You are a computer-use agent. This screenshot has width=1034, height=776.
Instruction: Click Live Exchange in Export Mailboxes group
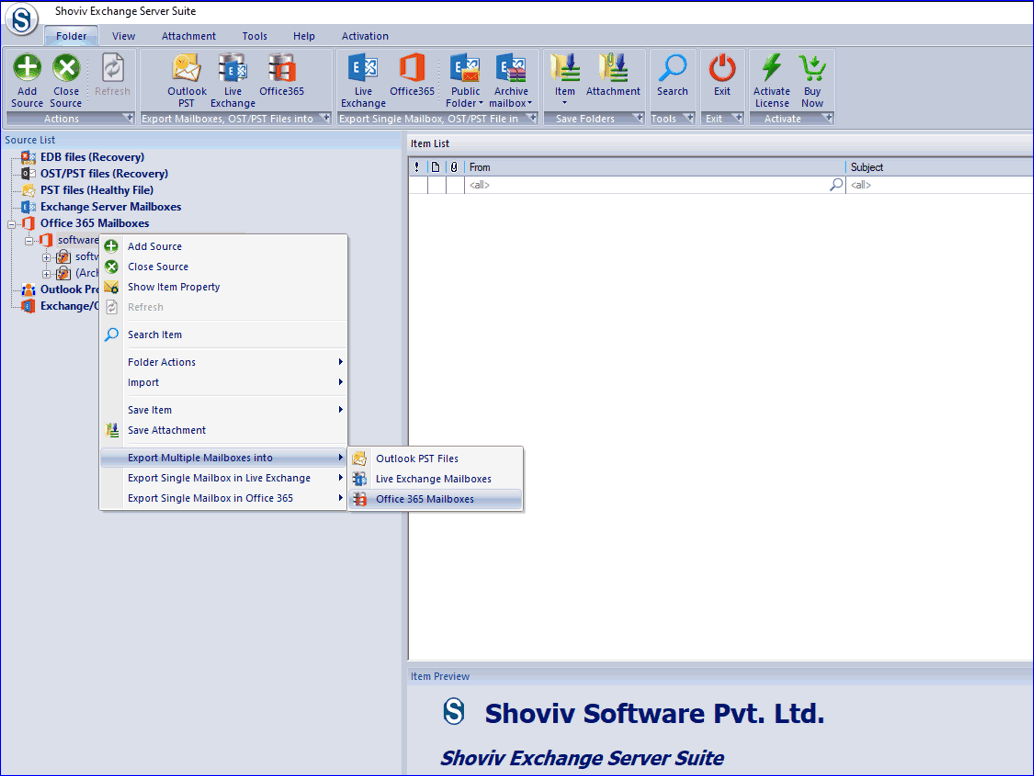click(x=233, y=68)
